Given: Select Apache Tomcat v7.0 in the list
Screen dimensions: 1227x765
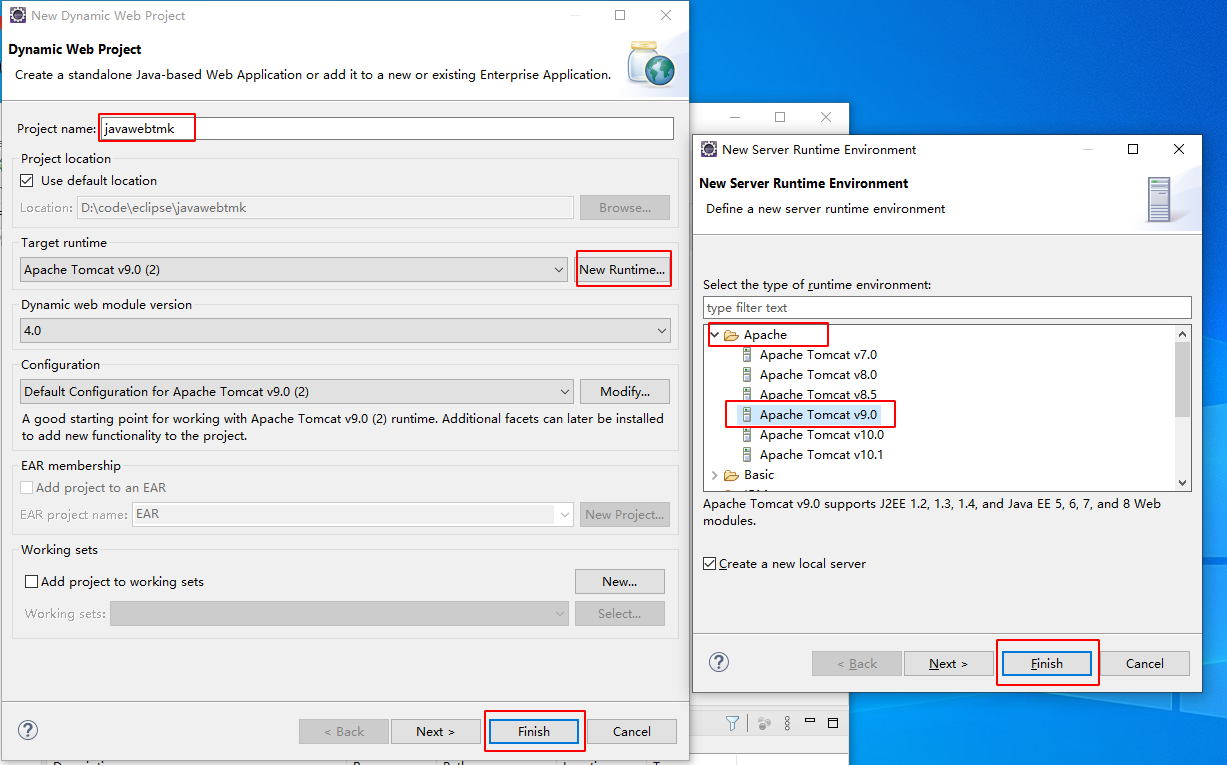Looking at the screenshot, I should tap(817, 355).
